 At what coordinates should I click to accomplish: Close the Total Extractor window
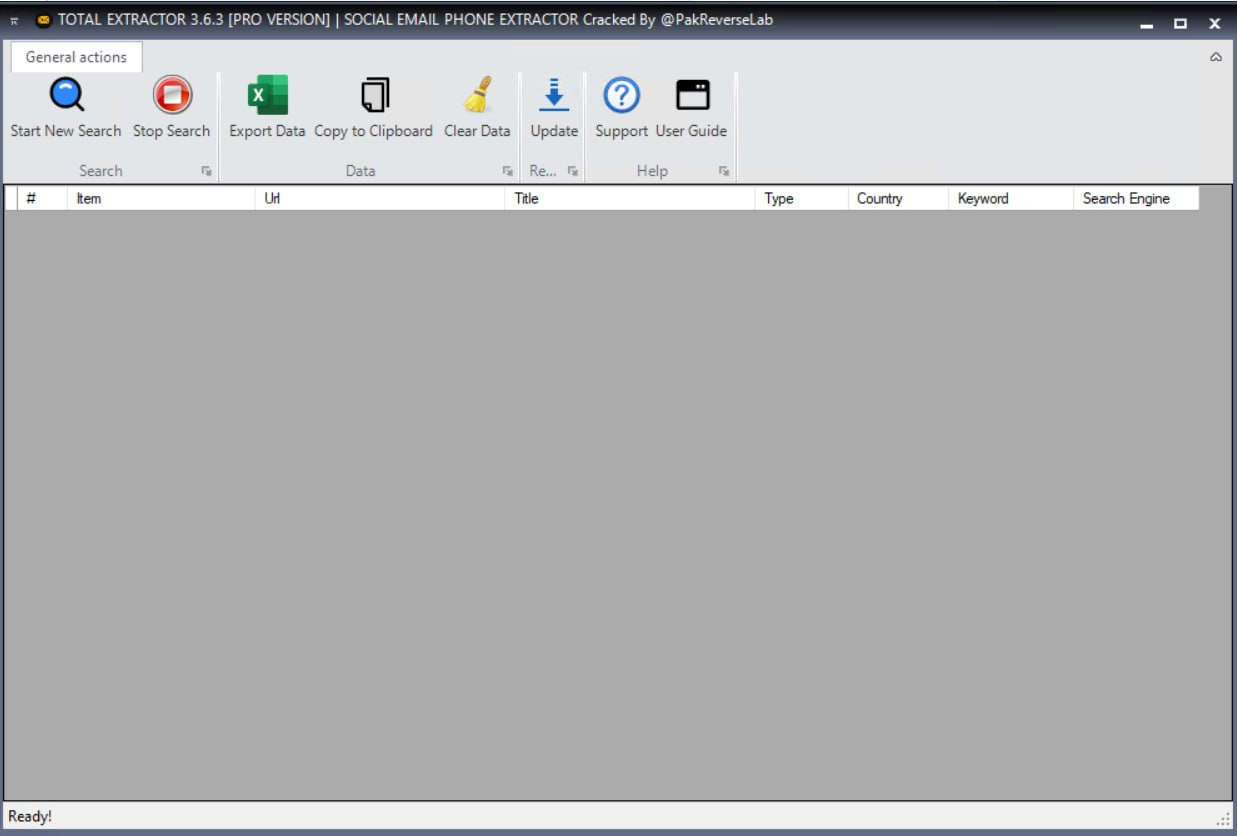pos(1215,23)
